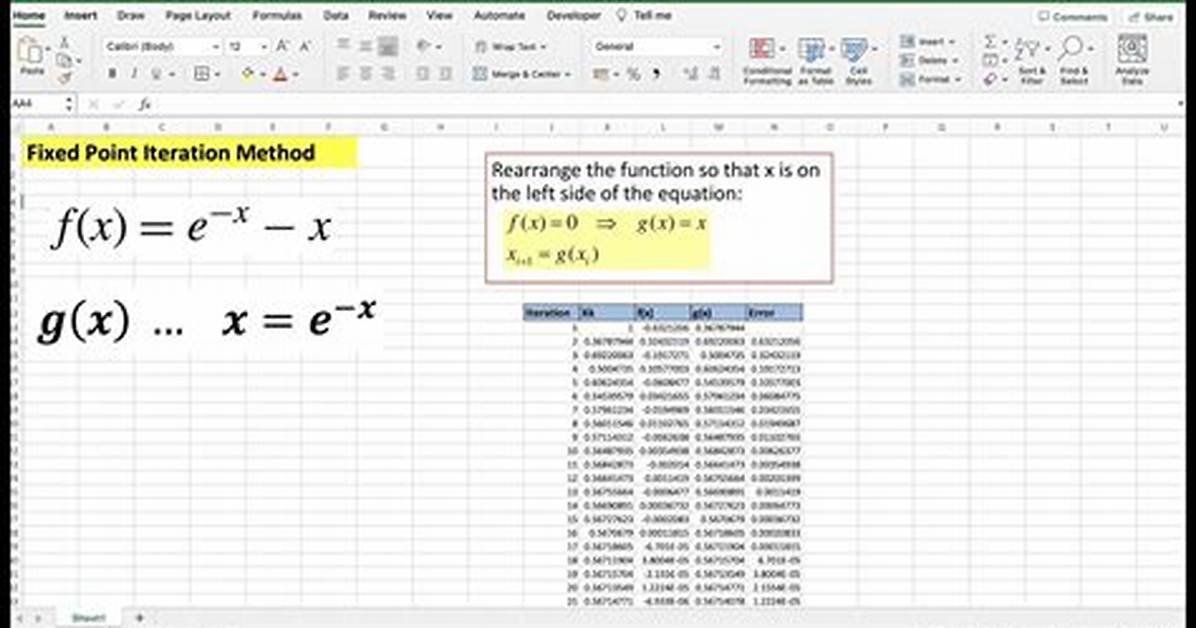1196x628 pixels.
Task: Align text to vertical middle
Action: click(366, 47)
